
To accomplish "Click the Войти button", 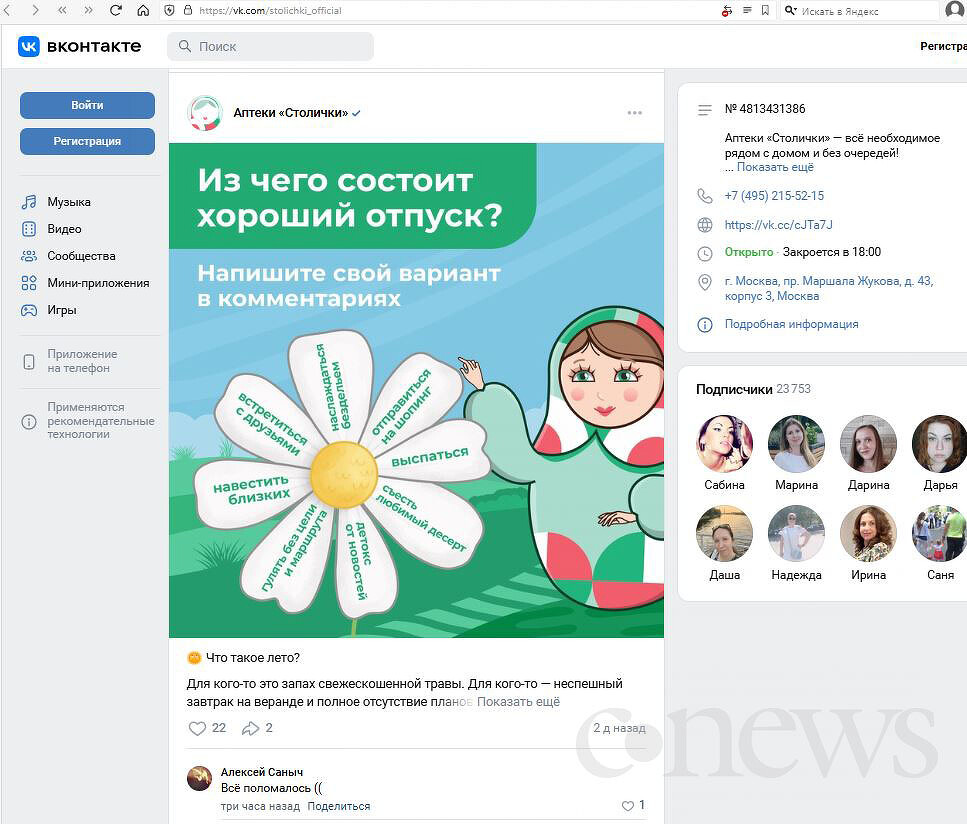I will pyautogui.click(x=87, y=105).
